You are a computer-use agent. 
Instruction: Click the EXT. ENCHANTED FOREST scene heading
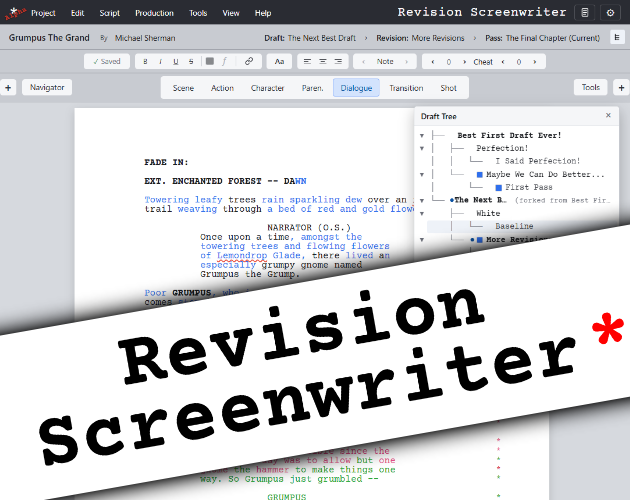click(x=225, y=181)
